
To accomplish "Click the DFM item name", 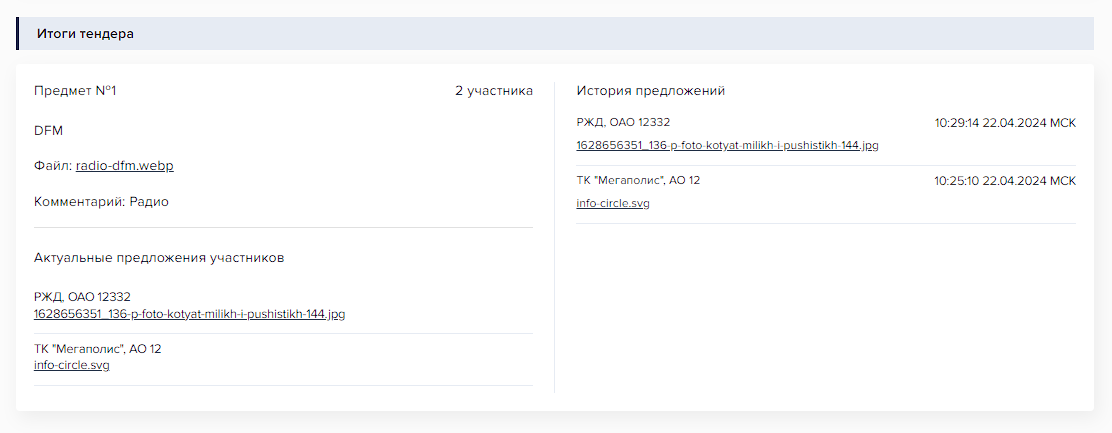I will click(x=49, y=131).
